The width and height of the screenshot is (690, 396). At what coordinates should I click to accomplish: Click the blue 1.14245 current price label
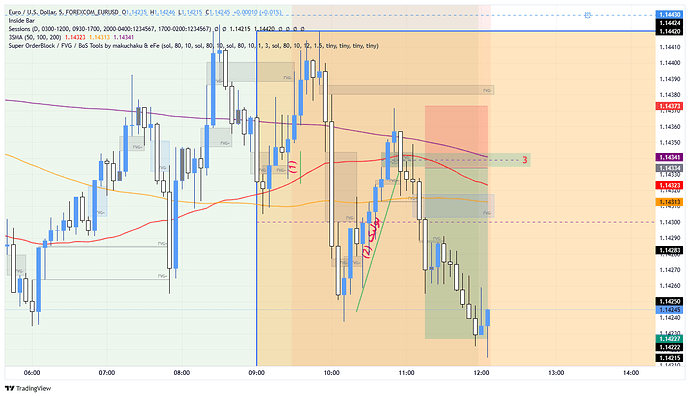(670, 310)
